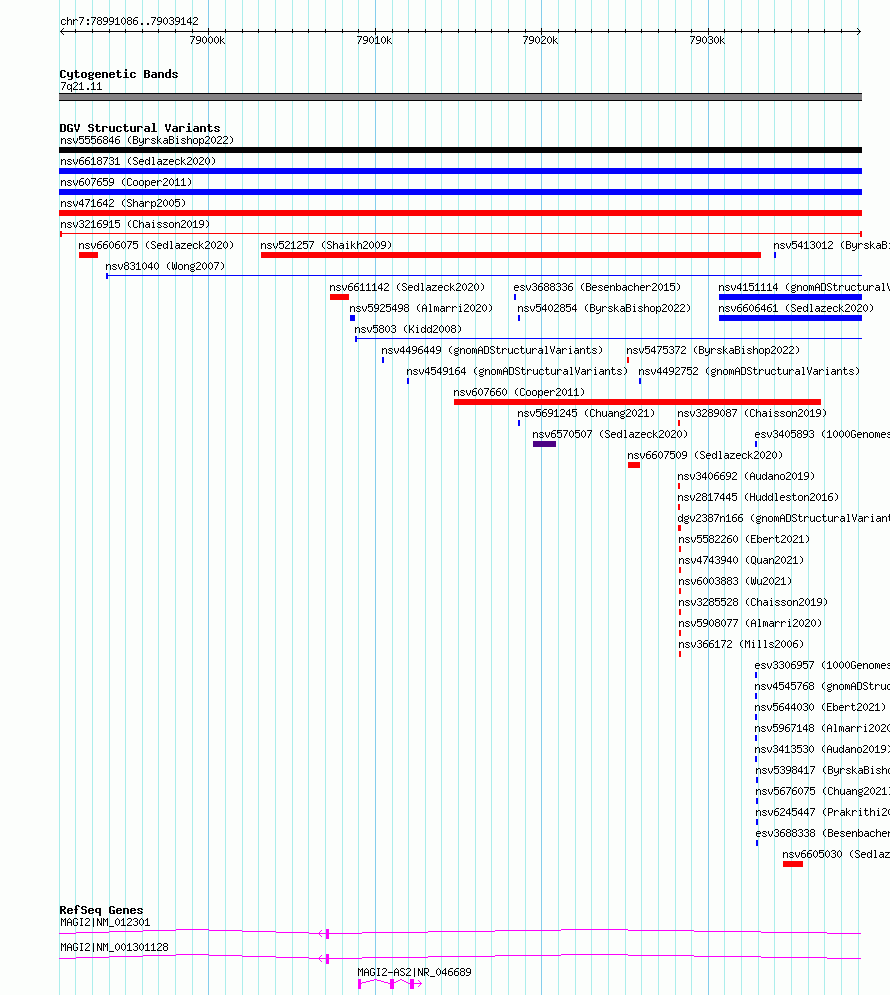Click nsv4549164 (gnomADStructuralVariants) label
This screenshot has width=890, height=995.
click(517, 371)
